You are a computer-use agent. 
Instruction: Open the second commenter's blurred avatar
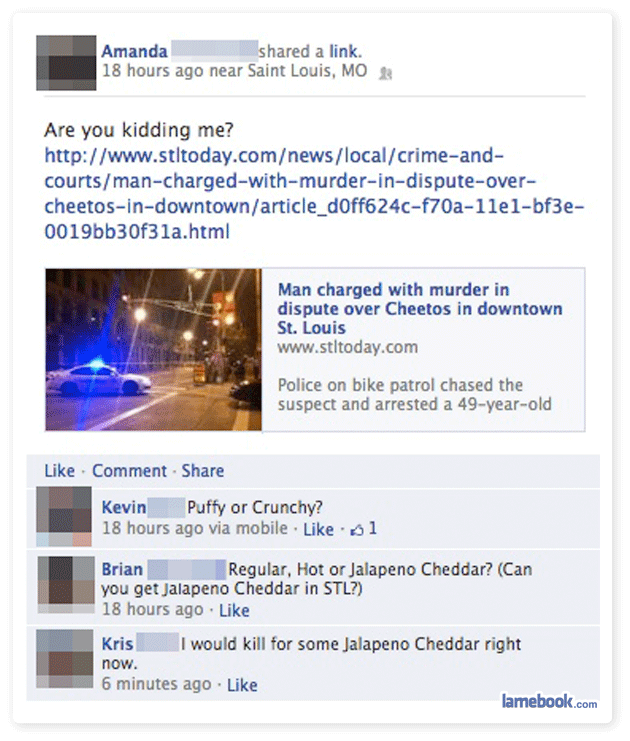point(66,585)
